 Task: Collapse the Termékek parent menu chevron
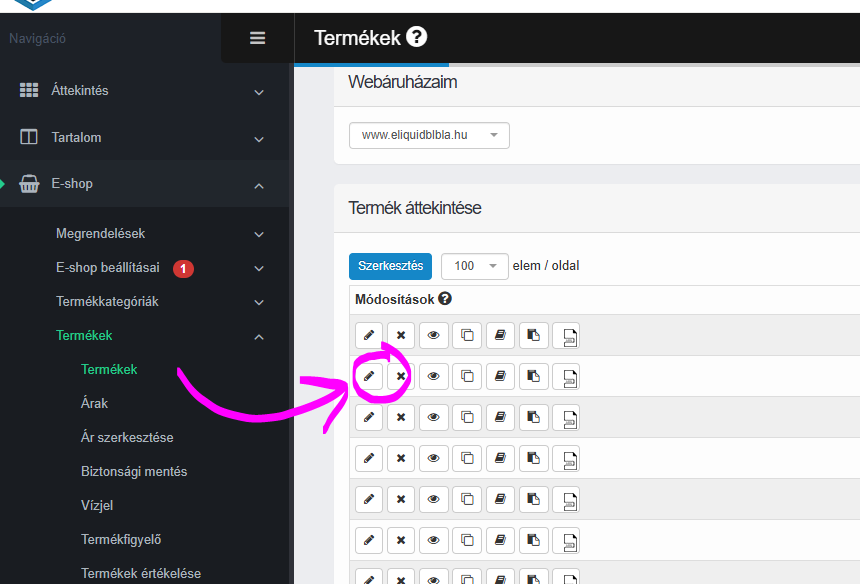click(259, 337)
